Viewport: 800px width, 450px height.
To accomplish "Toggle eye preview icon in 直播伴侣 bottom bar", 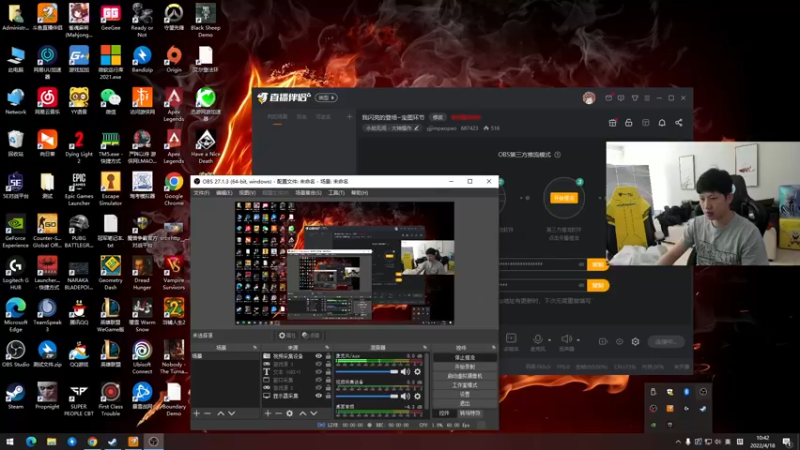I will click(619, 341).
